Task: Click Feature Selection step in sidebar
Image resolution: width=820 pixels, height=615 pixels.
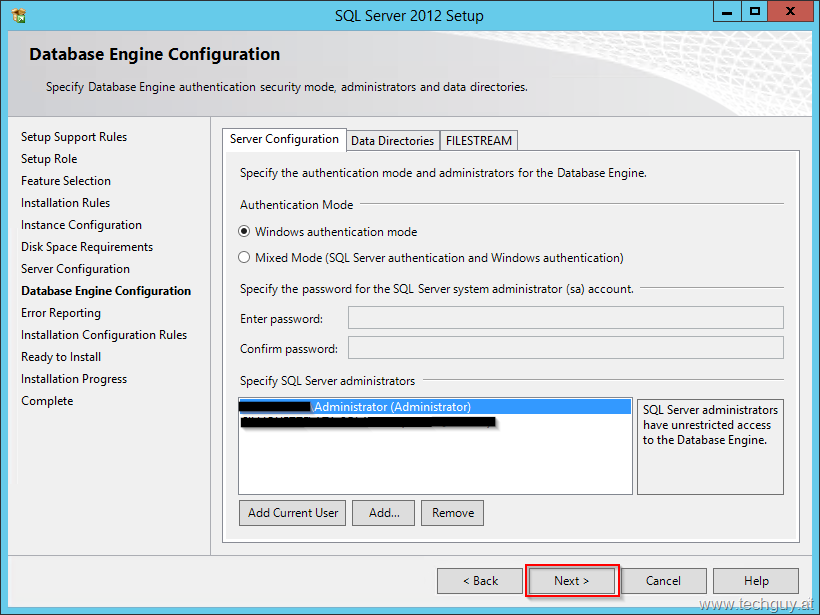Action: point(66,181)
